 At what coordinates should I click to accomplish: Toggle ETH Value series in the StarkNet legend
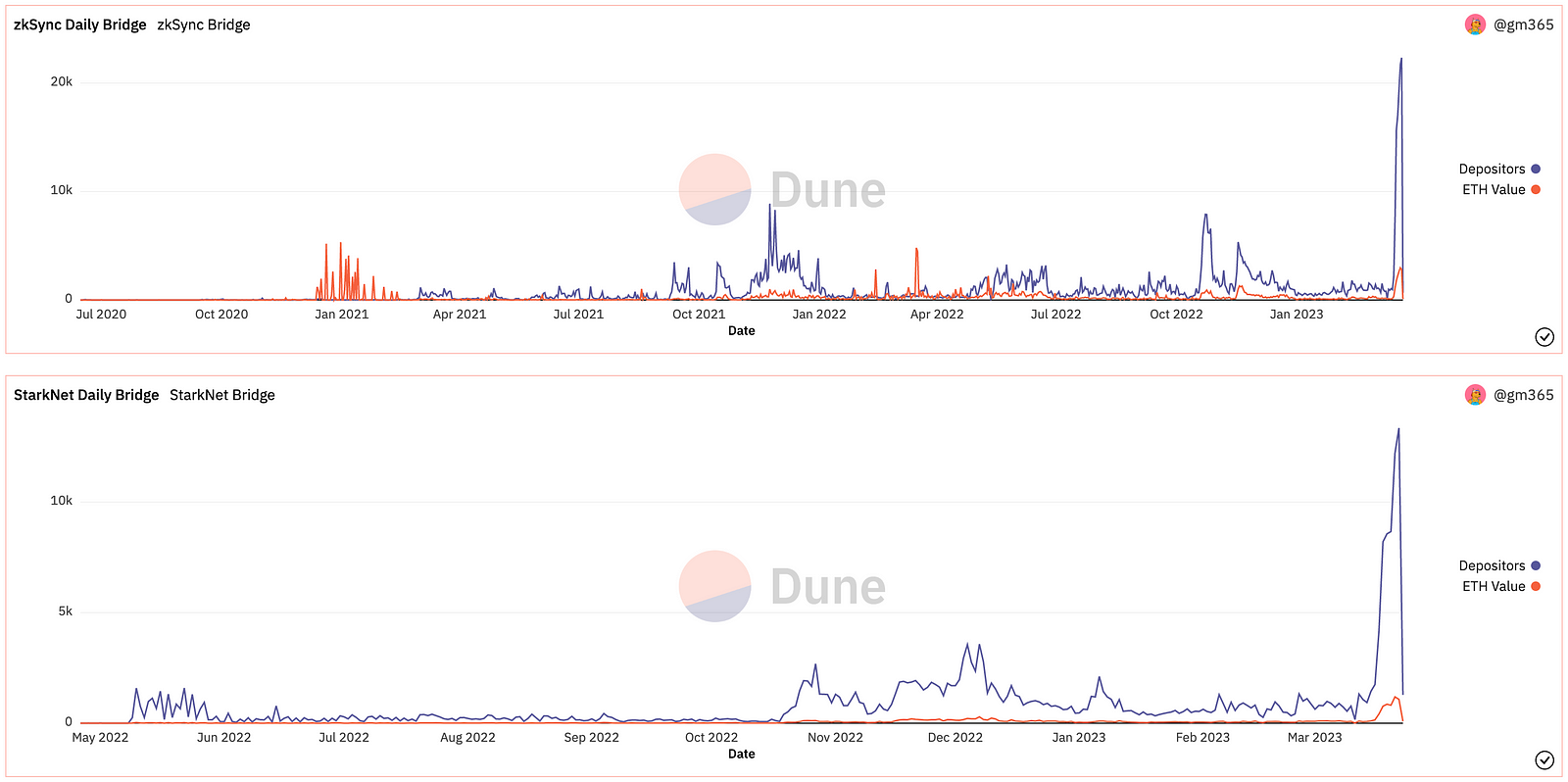coord(1501,586)
